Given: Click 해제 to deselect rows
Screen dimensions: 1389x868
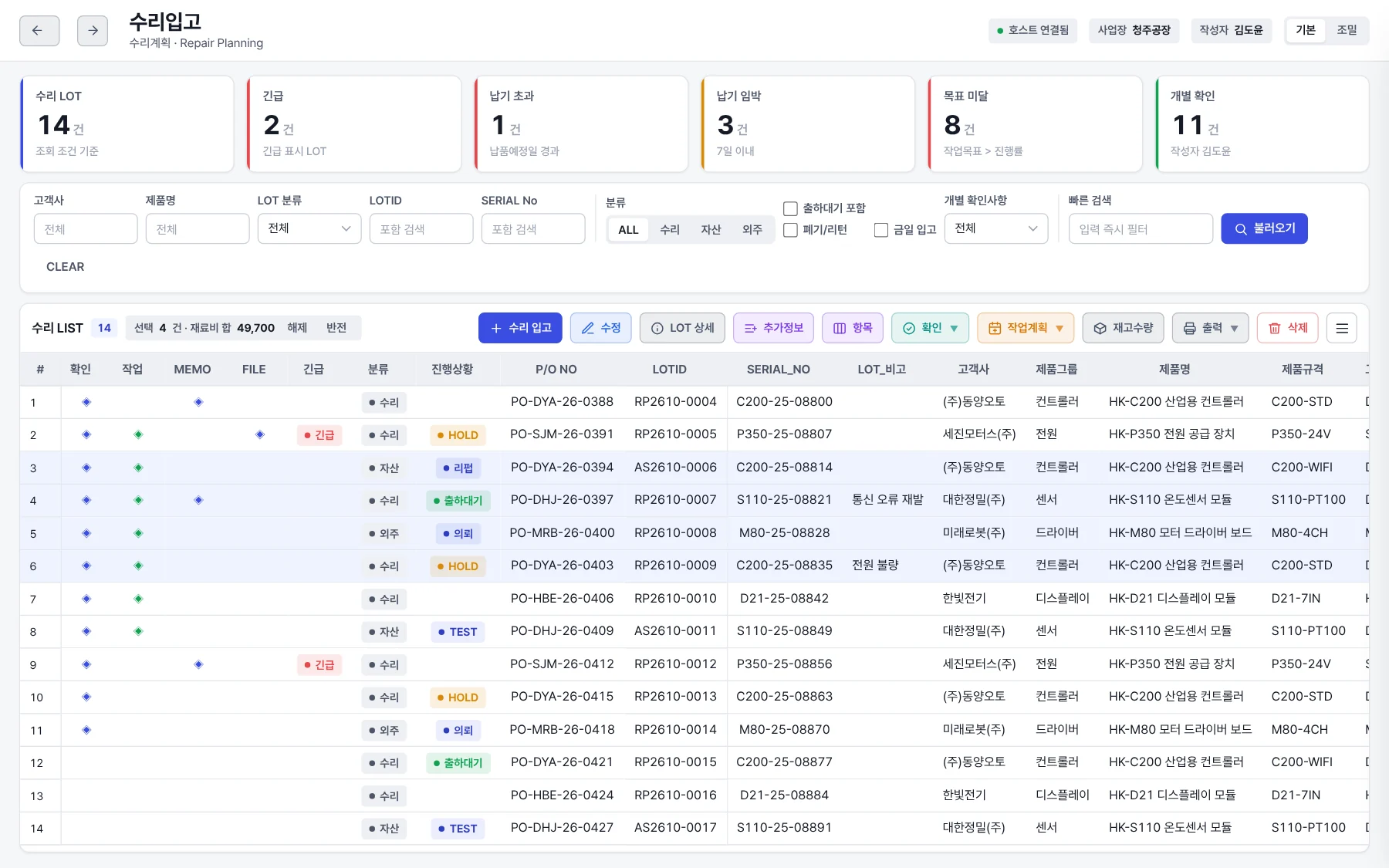Looking at the screenshot, I should (x=297, y=328).
